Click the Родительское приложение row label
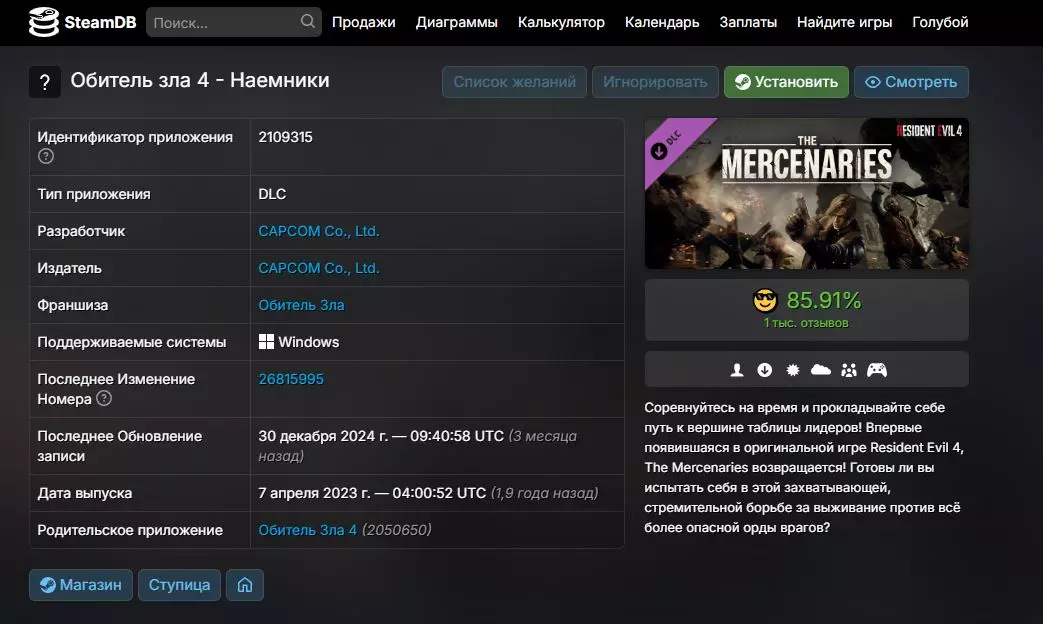1043x624 pixels. tap(130, 530)
